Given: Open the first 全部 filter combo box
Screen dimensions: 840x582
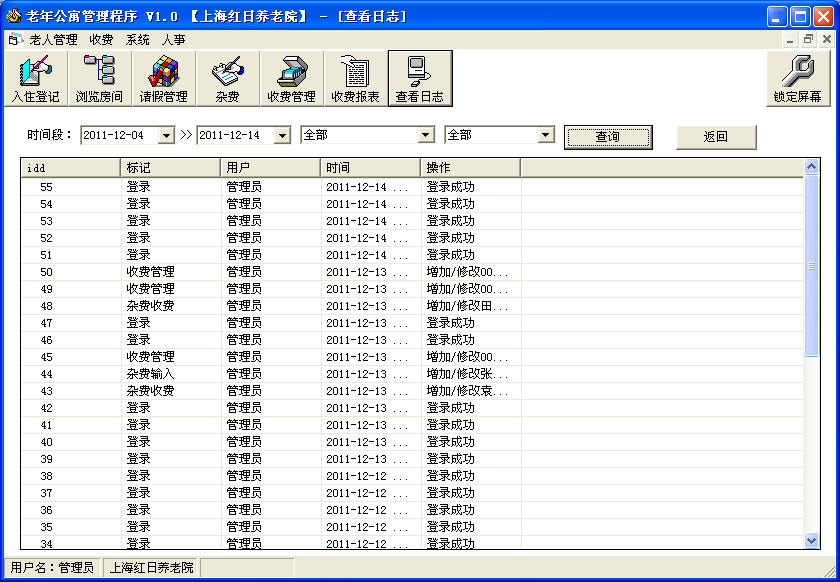Looking at the screenshot, I should [x=426, y=135].
